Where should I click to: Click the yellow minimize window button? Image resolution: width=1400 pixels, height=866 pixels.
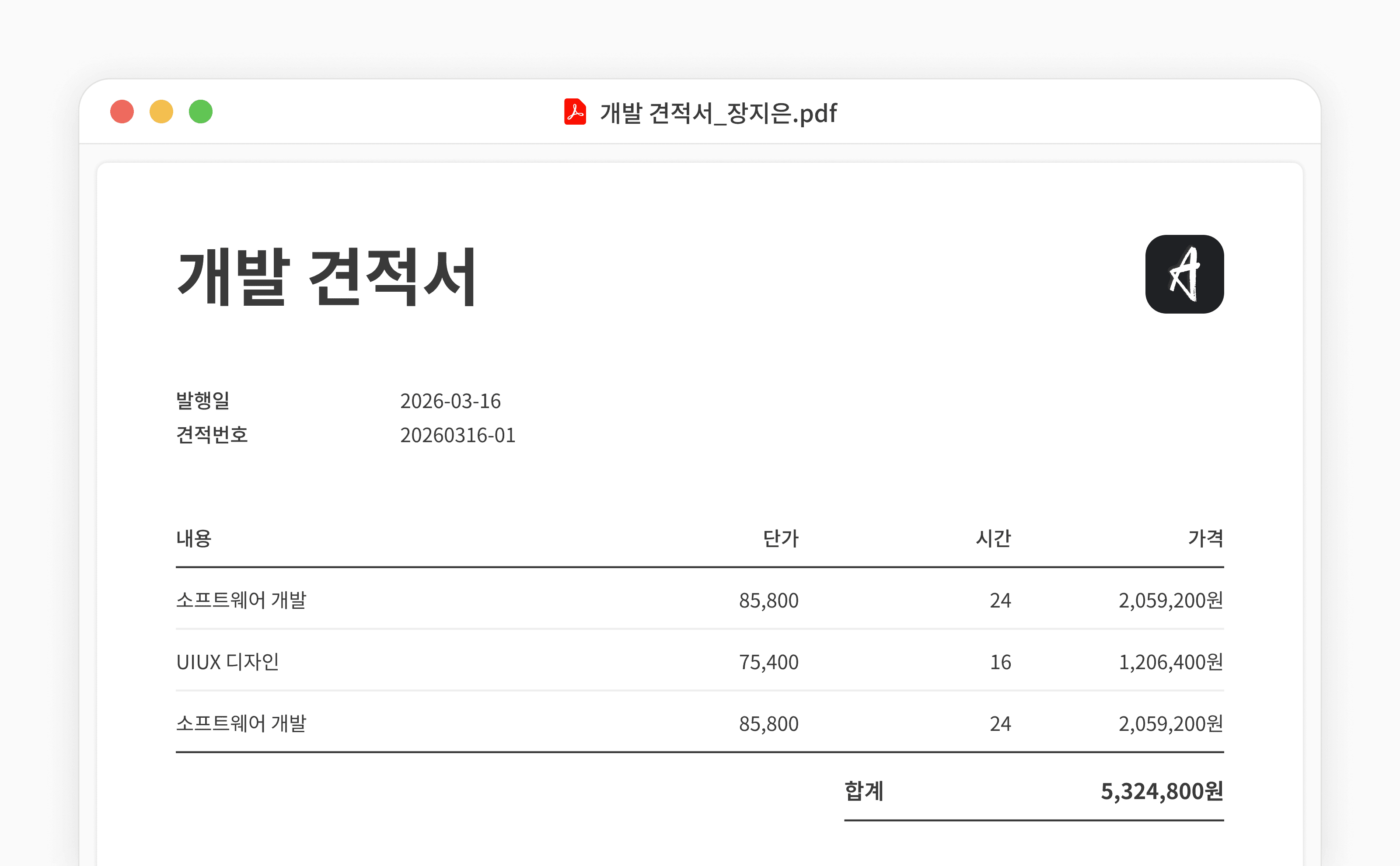[161, 112]
